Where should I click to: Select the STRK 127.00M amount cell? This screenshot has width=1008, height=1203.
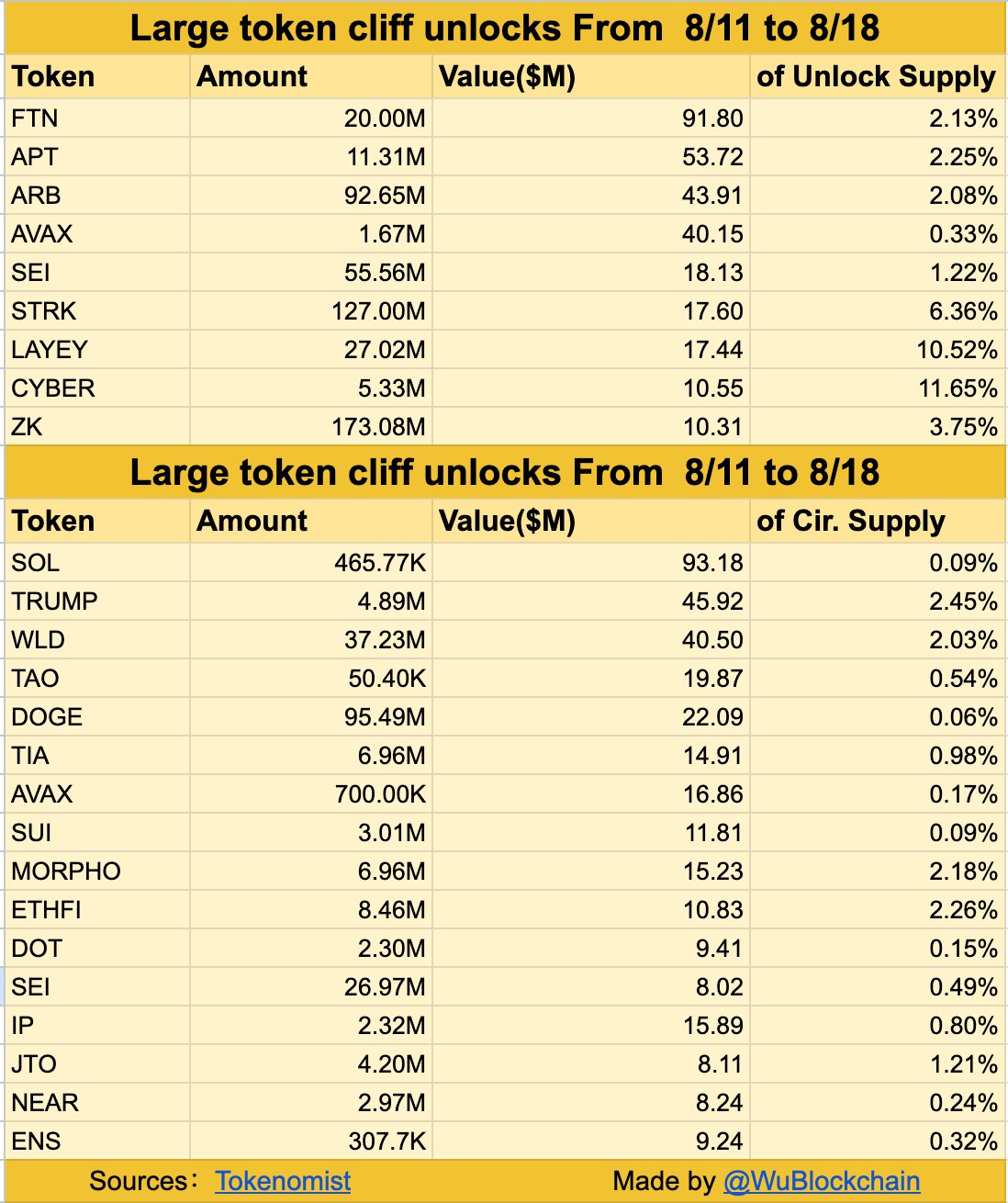click(x=311, y=311)
